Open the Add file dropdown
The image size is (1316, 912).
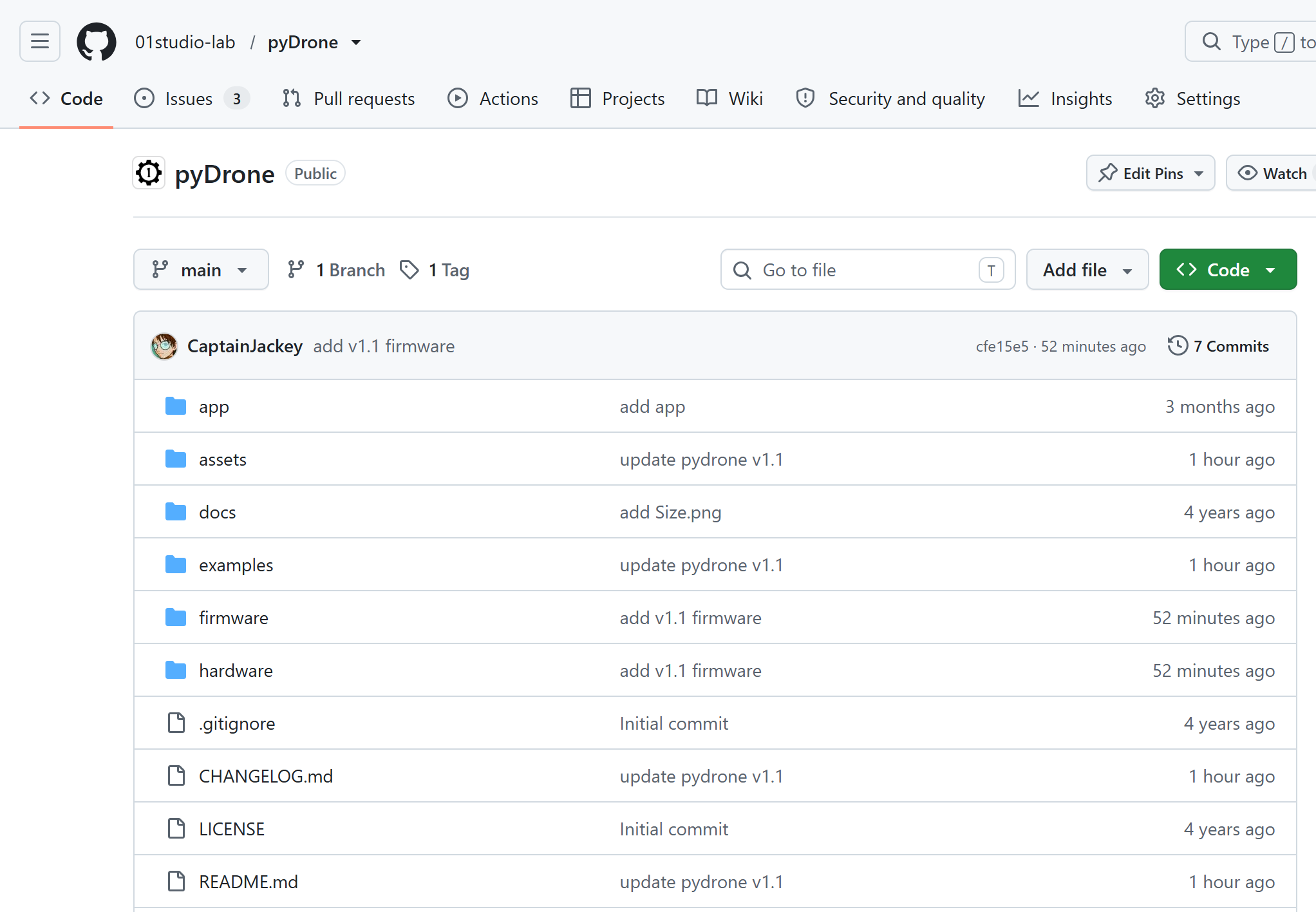tap(1087, 270)
